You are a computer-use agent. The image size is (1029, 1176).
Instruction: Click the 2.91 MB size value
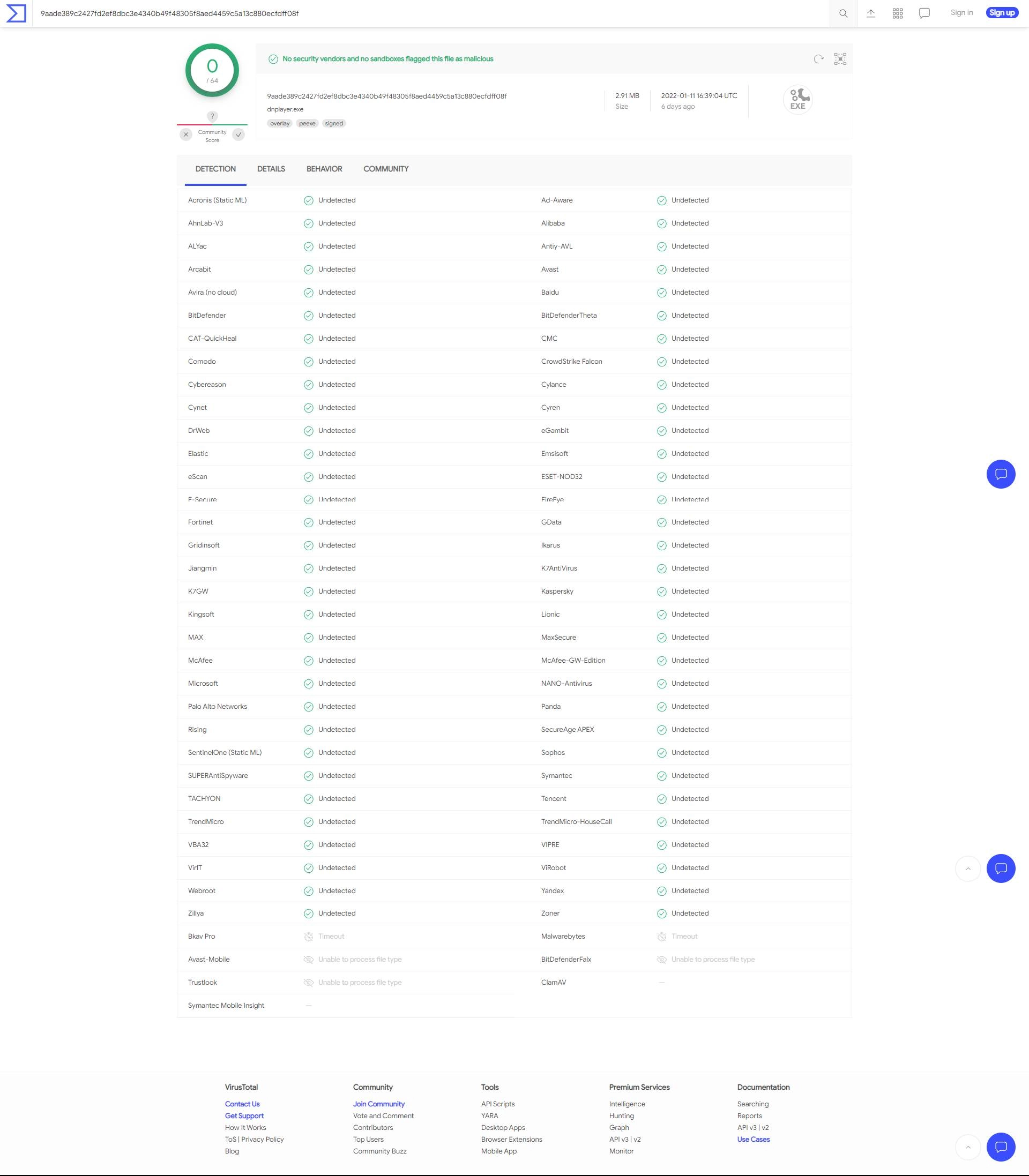[627, 96]
